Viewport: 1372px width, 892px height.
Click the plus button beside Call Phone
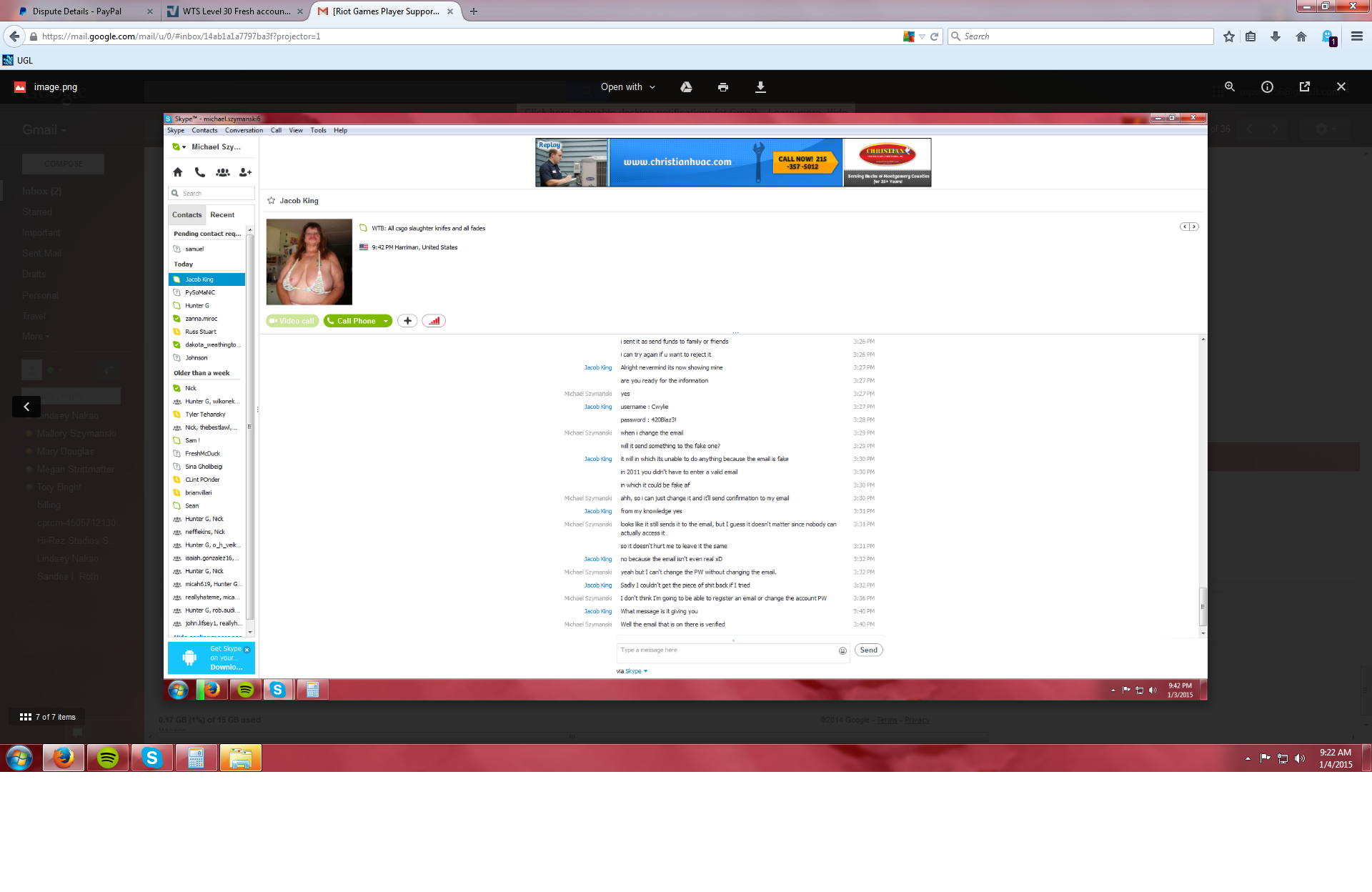(407, 321)
